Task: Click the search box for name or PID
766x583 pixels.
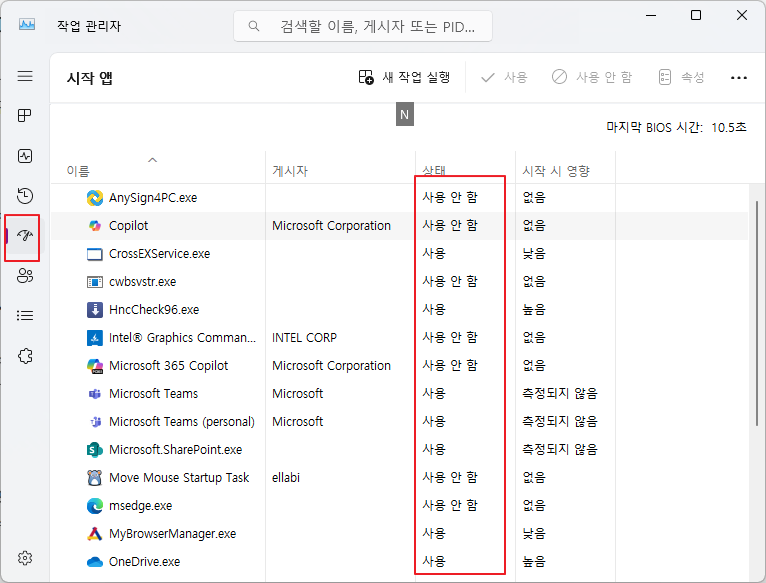Action: click(x=363, y=26)
